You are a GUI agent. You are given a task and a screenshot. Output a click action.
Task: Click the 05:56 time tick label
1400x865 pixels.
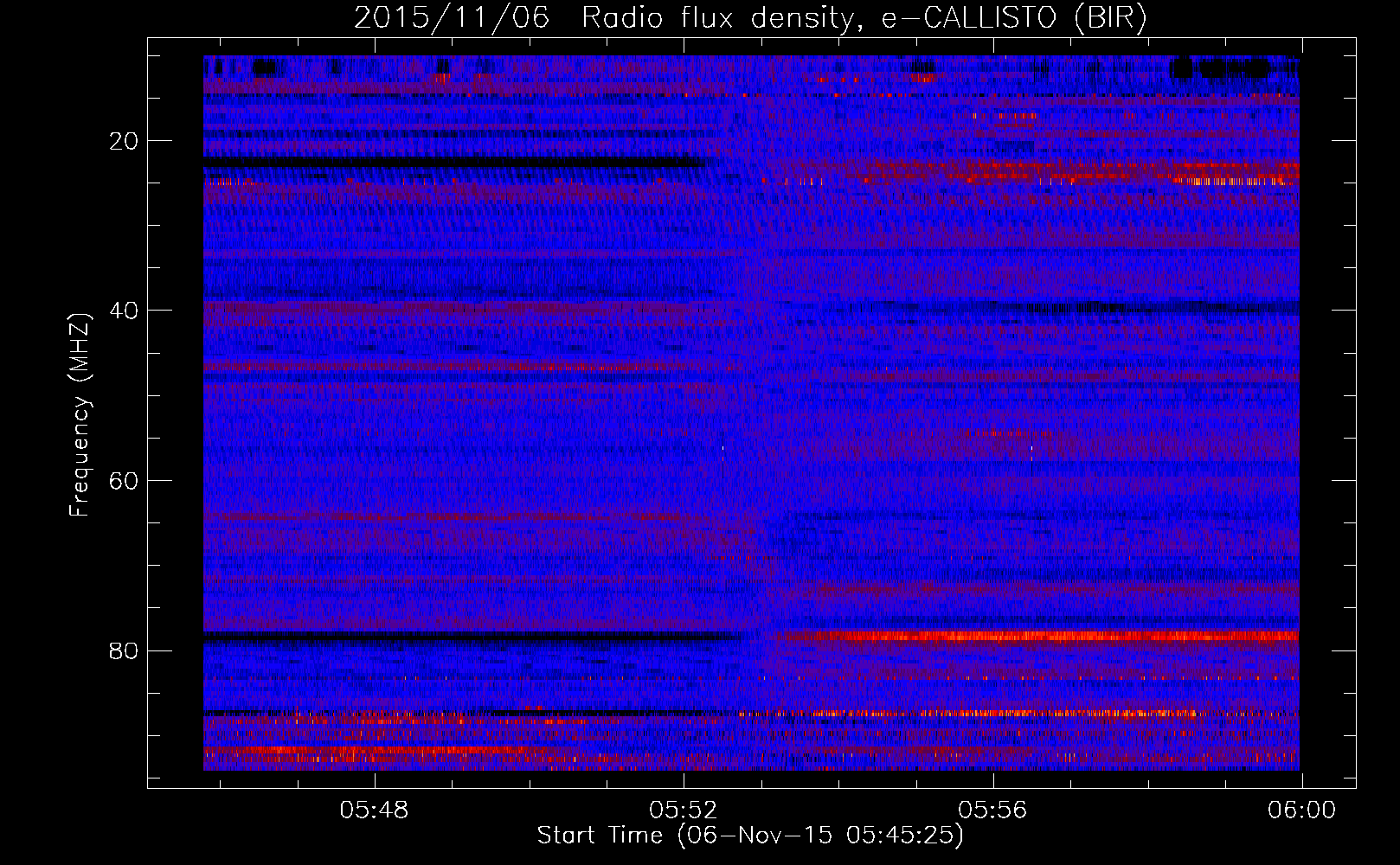pos(993,811)
